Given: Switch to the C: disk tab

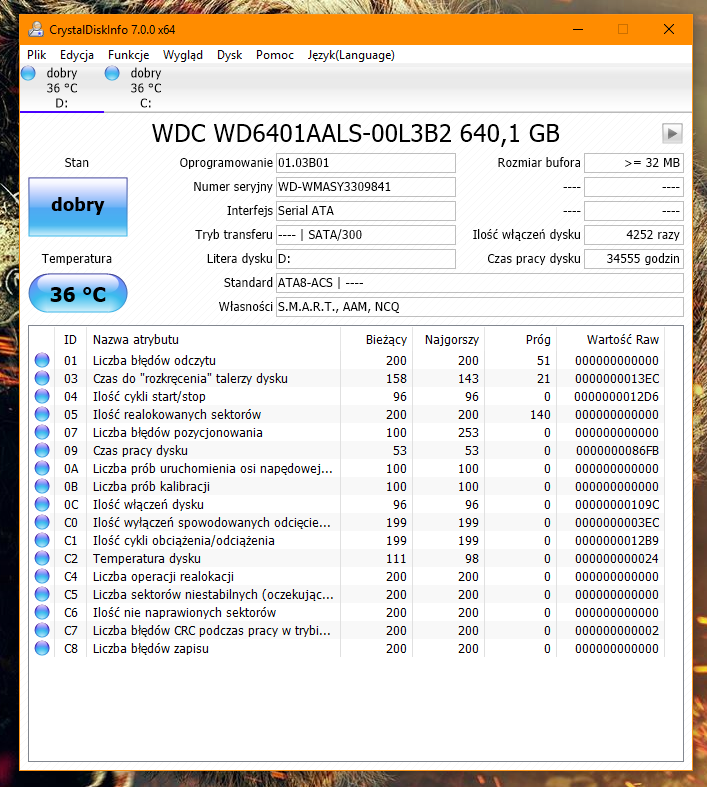Looking at the screenshot, I should pyautogui.click(x=146, y=88).
